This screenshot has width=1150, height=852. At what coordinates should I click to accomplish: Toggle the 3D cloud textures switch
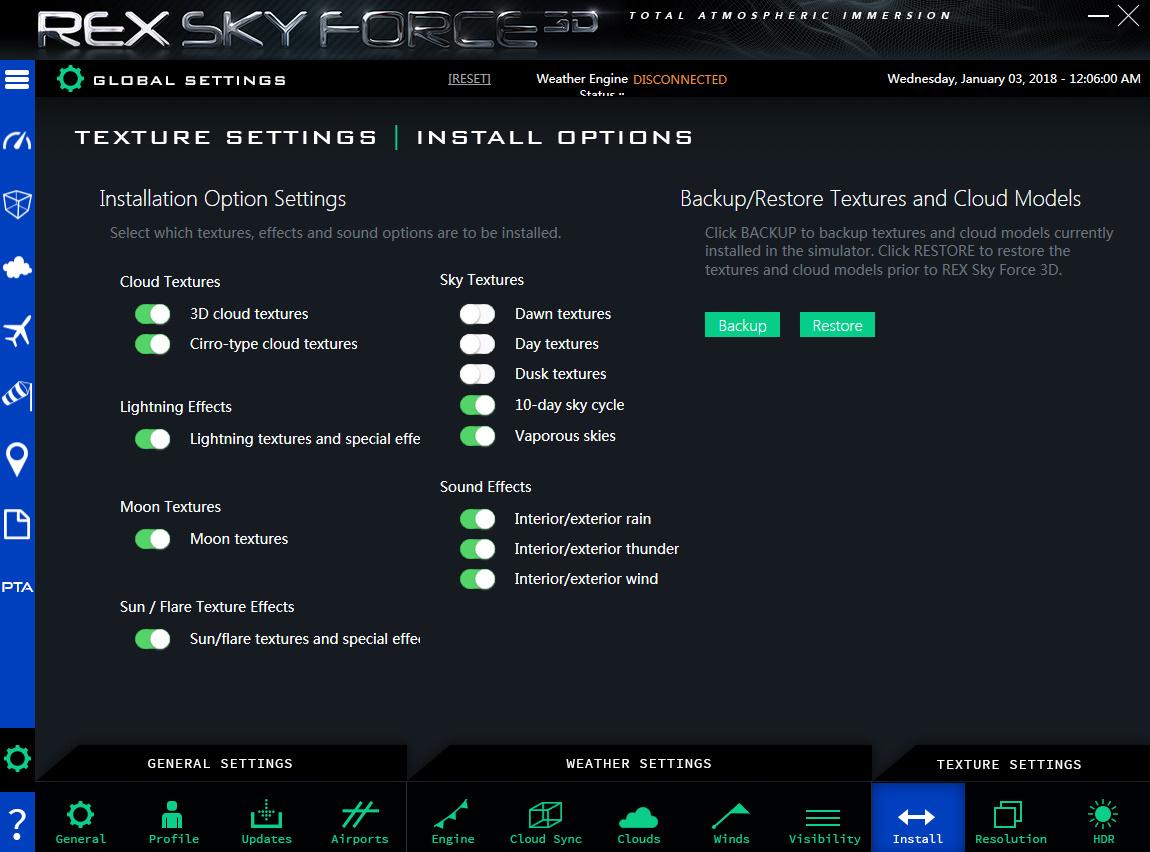[153, 314]
